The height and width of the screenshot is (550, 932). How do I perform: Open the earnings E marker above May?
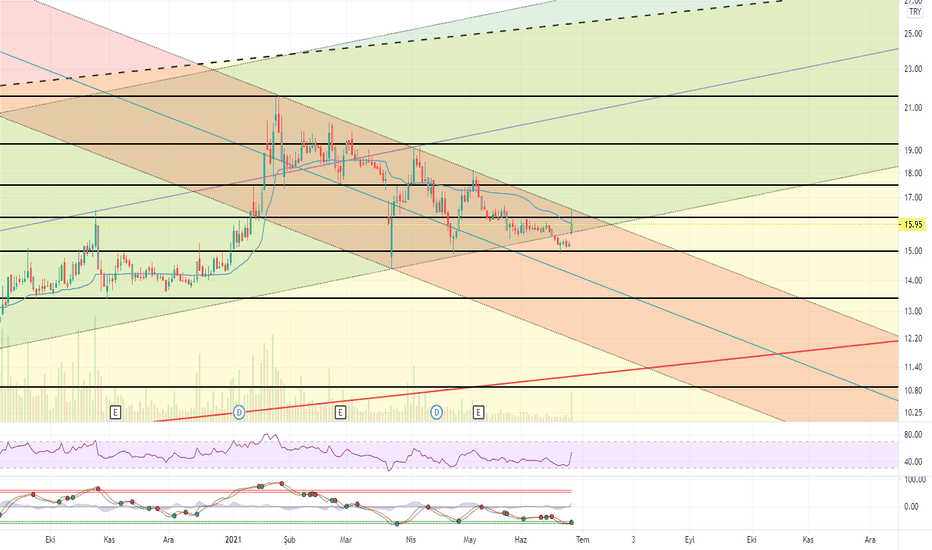(x=478, y=411)
